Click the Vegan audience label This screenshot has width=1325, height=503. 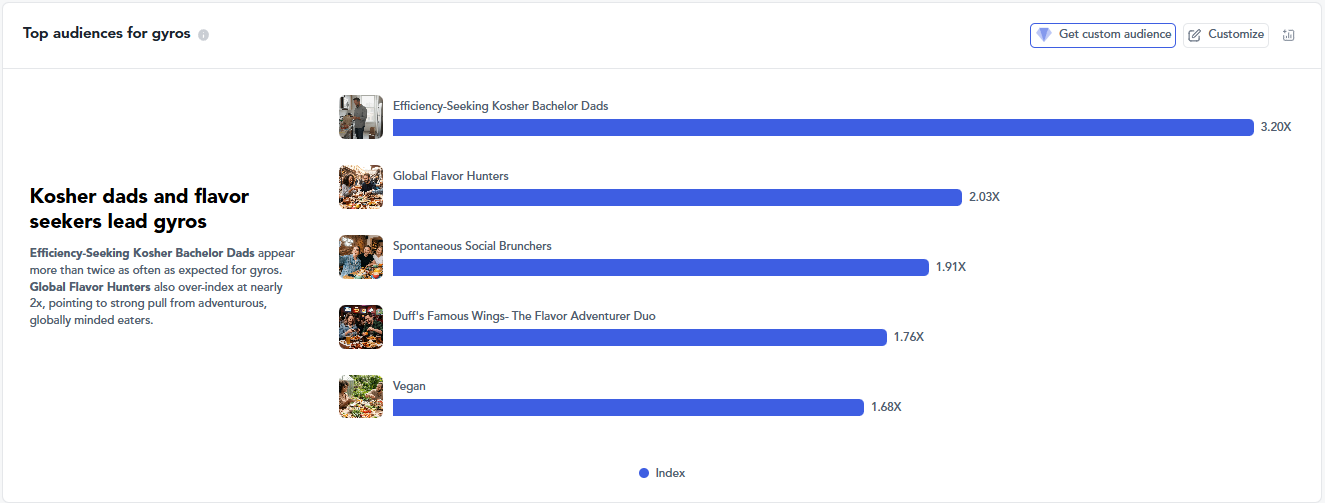(x=409, y=386)
